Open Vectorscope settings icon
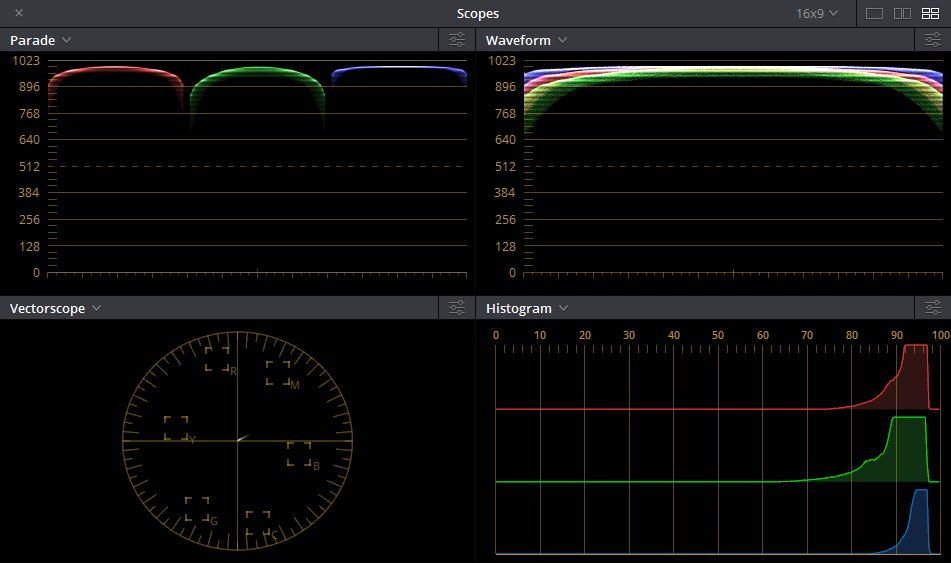951x563 pixels. (x=457, y=308)
